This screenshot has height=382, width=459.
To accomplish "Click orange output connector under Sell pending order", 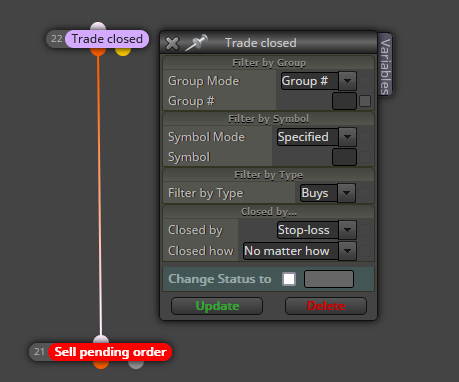I will click(x=101, y=365).
